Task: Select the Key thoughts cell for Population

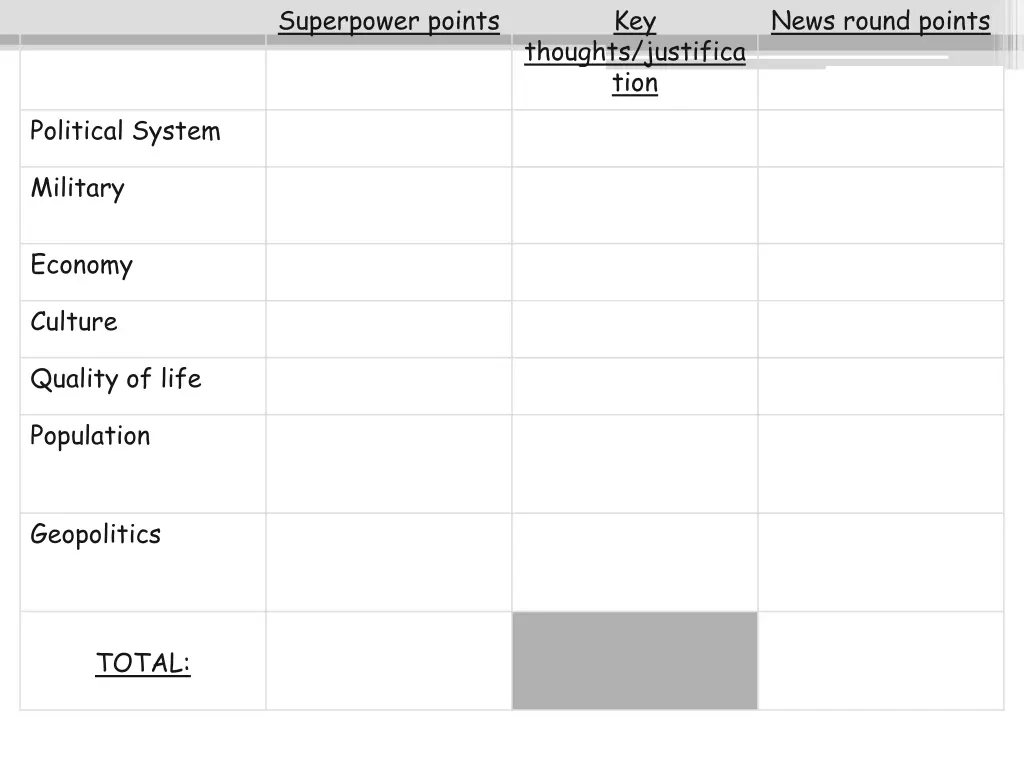Action: point(635,464)
